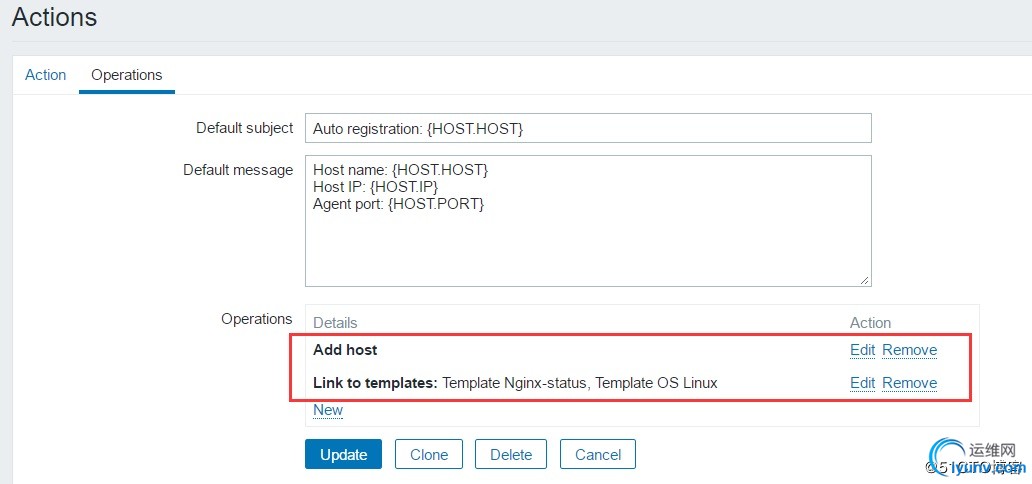Click the Add host operation text
Viewport: 1032px width, 484px height.
(345, 350)
